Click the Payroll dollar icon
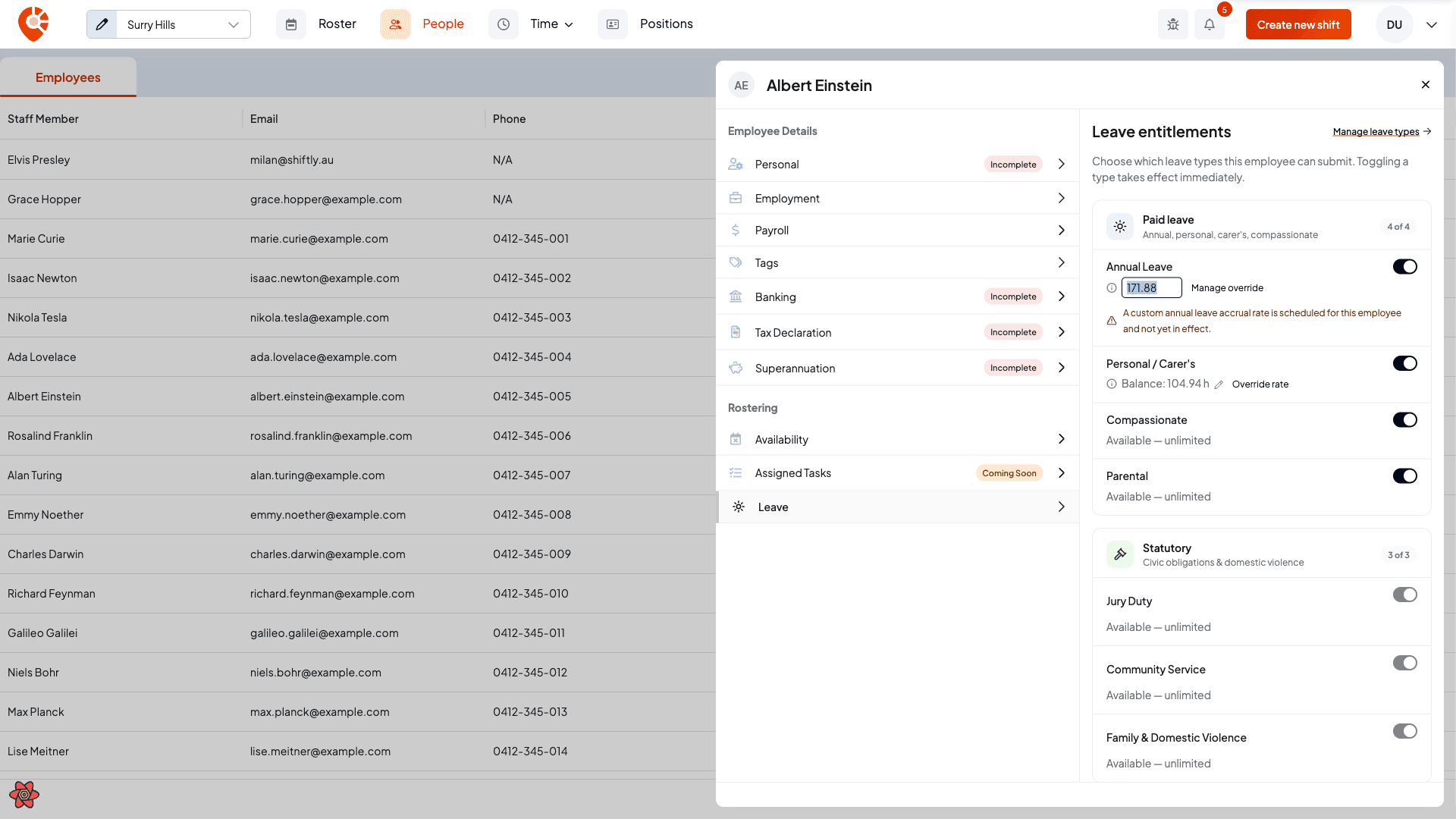The width and height of the screenshot is (1456, 819). coord(736,230)
